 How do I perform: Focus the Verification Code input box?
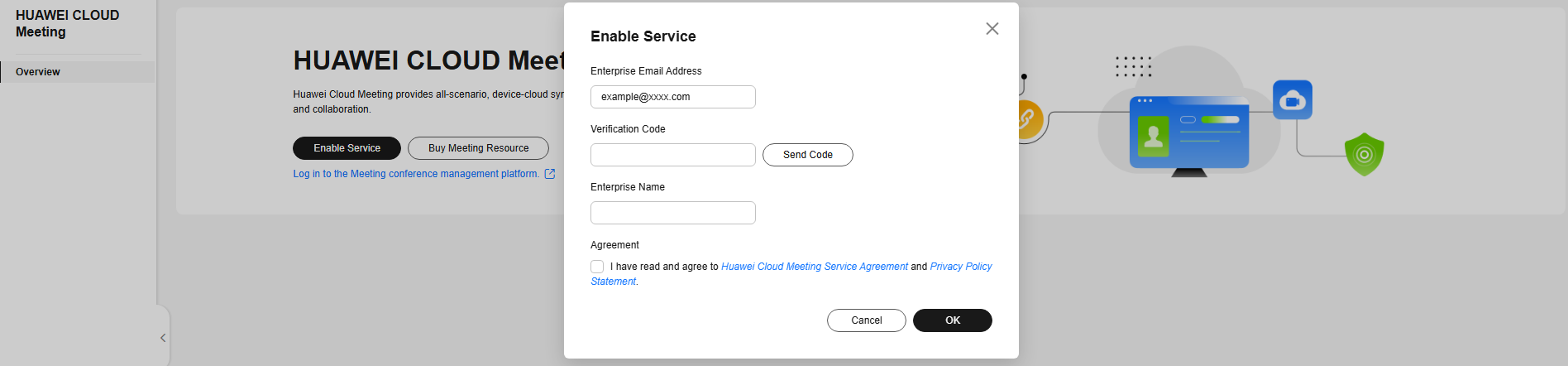[673, 155]
